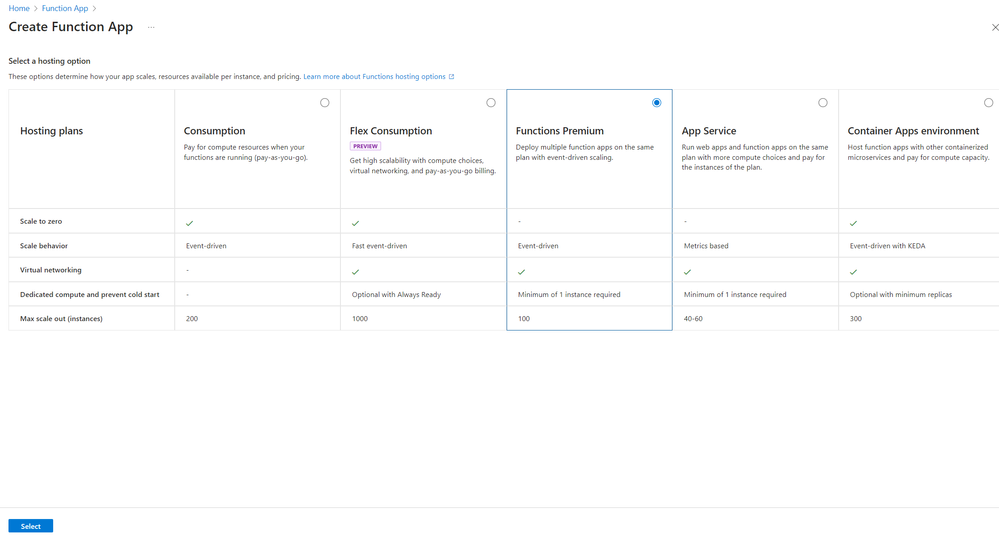Select the Consumption hosting plan radio button
This screenshot has height=539, width=999.
pos(325,103)
